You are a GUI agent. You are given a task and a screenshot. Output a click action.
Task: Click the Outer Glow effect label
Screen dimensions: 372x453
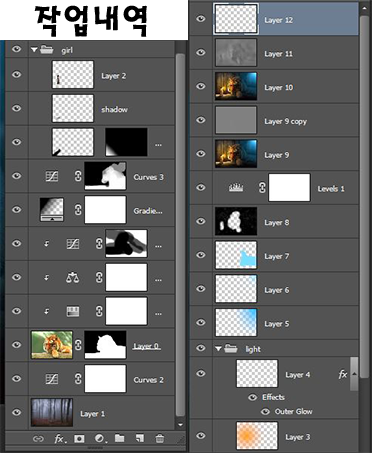(293, 412)
